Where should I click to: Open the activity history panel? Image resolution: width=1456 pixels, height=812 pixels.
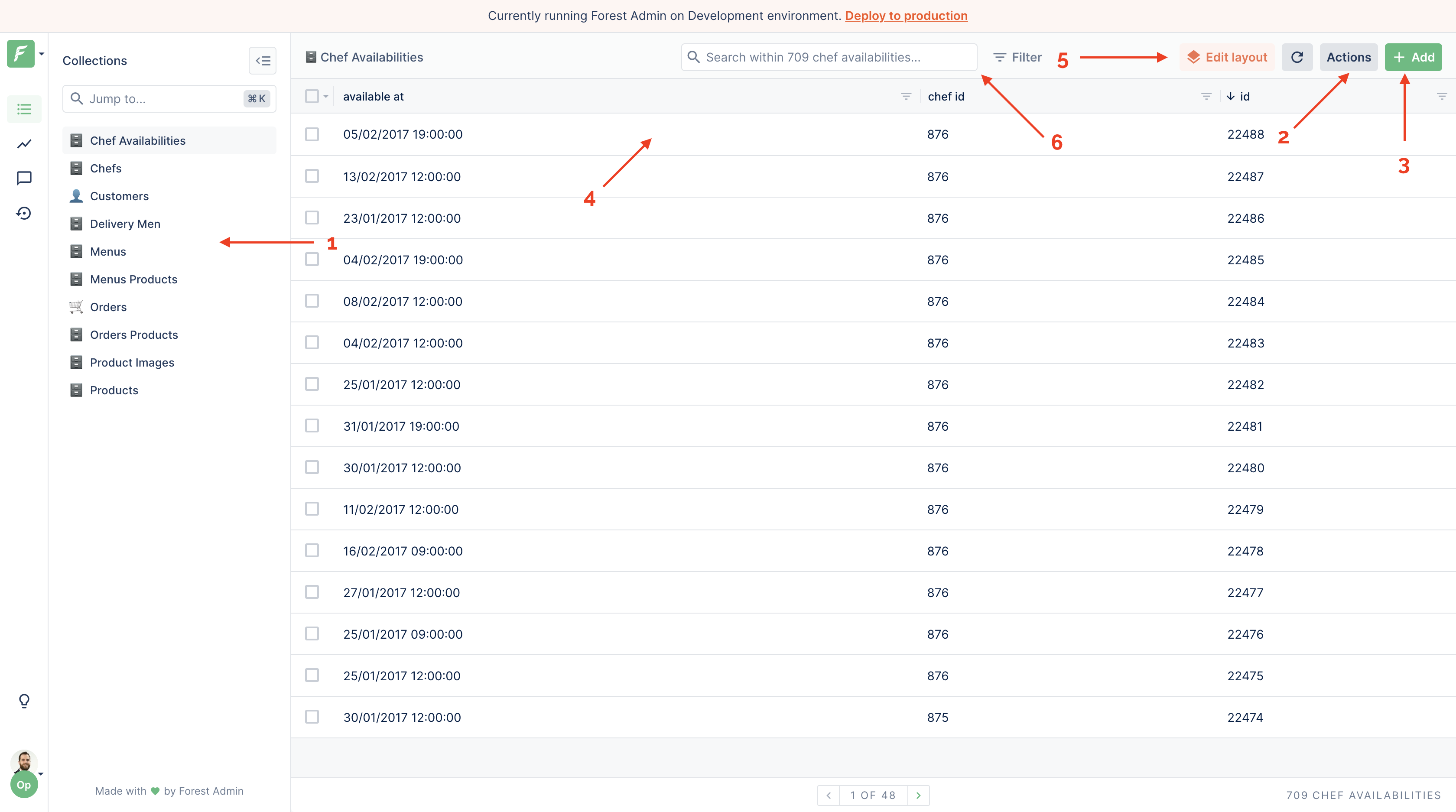(24, 213)
